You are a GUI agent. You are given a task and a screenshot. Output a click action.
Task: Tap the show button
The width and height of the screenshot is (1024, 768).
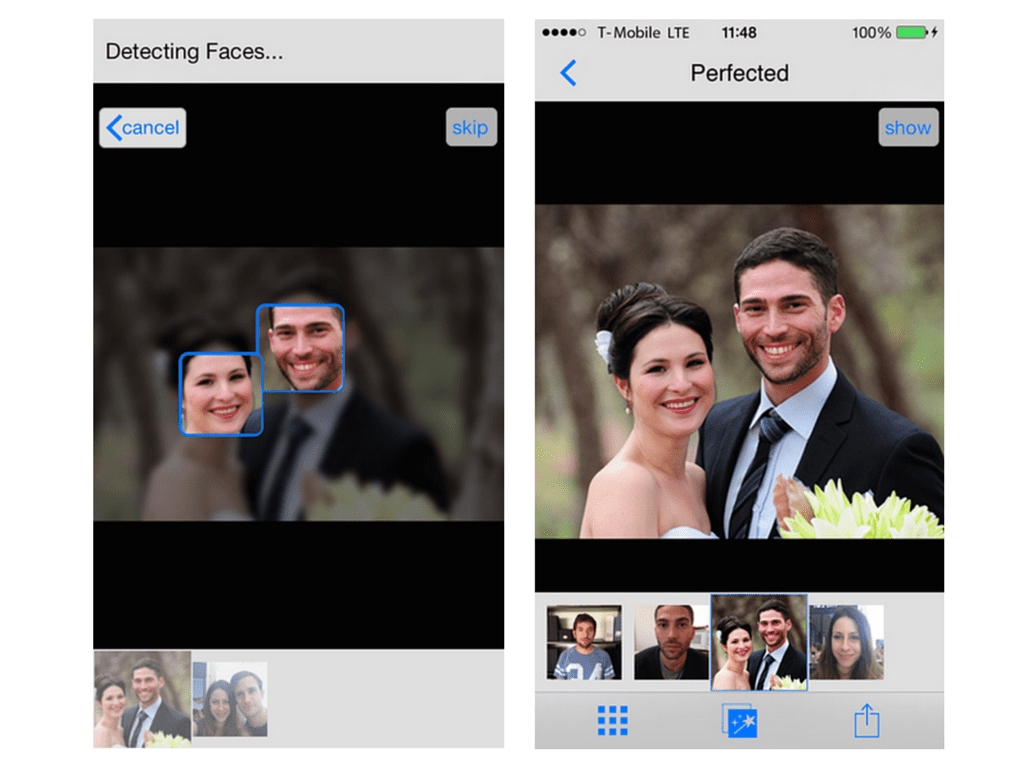908,128
